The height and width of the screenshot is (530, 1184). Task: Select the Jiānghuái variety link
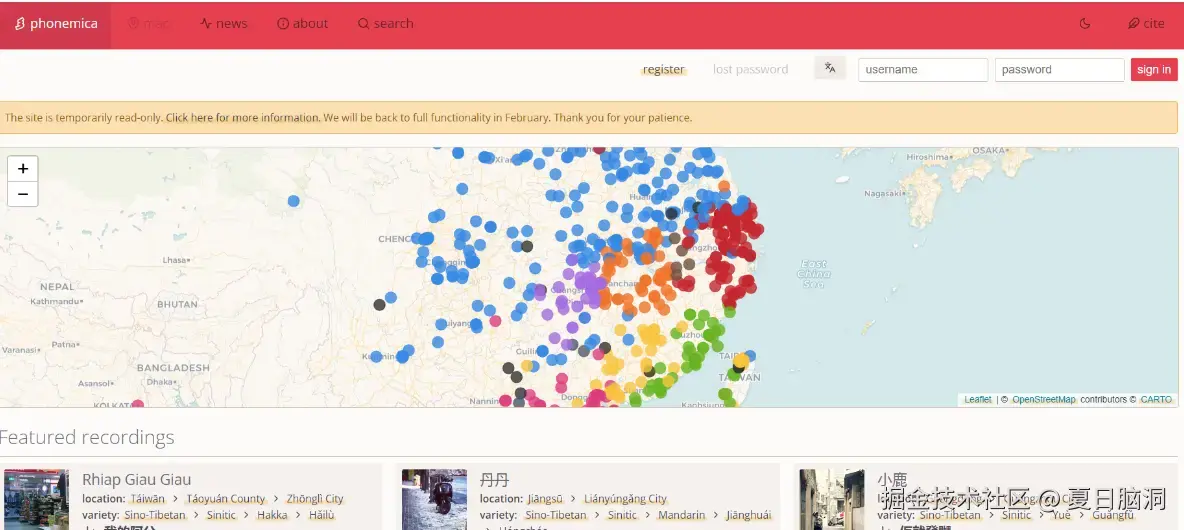[749, 516]
